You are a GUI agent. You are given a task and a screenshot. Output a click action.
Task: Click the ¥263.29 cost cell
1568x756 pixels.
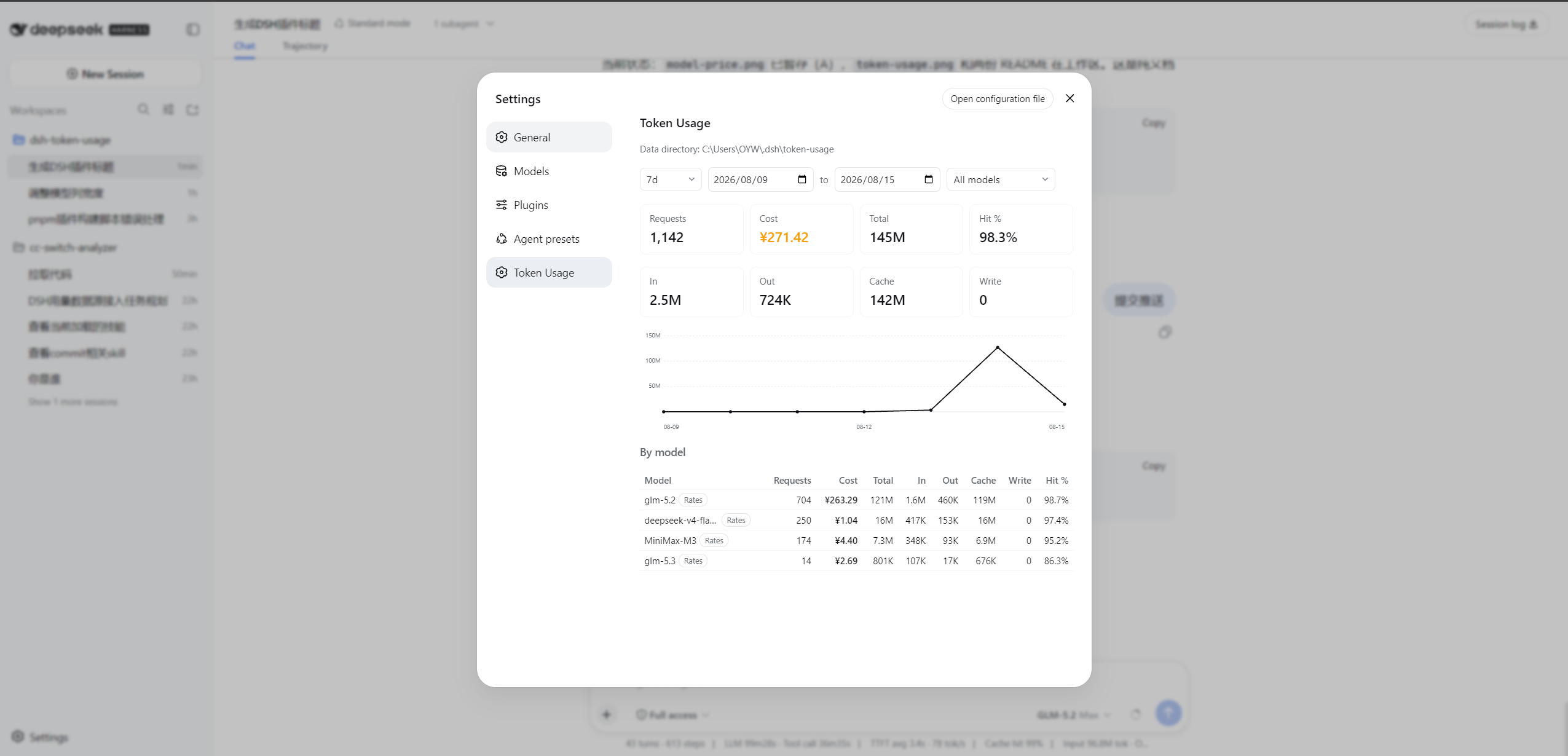(x=841, y=500)
